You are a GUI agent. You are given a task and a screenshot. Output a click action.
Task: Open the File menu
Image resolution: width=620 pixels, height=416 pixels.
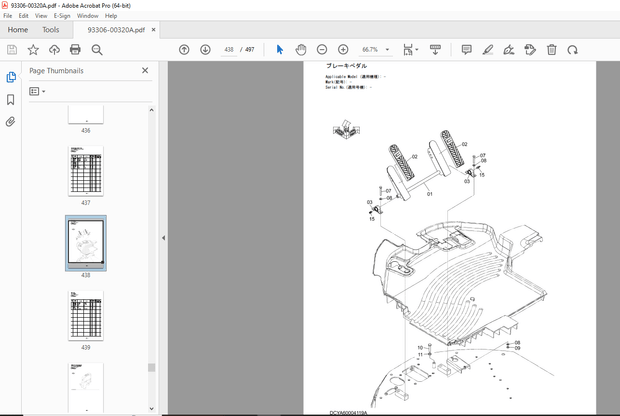tap(8, 16)
